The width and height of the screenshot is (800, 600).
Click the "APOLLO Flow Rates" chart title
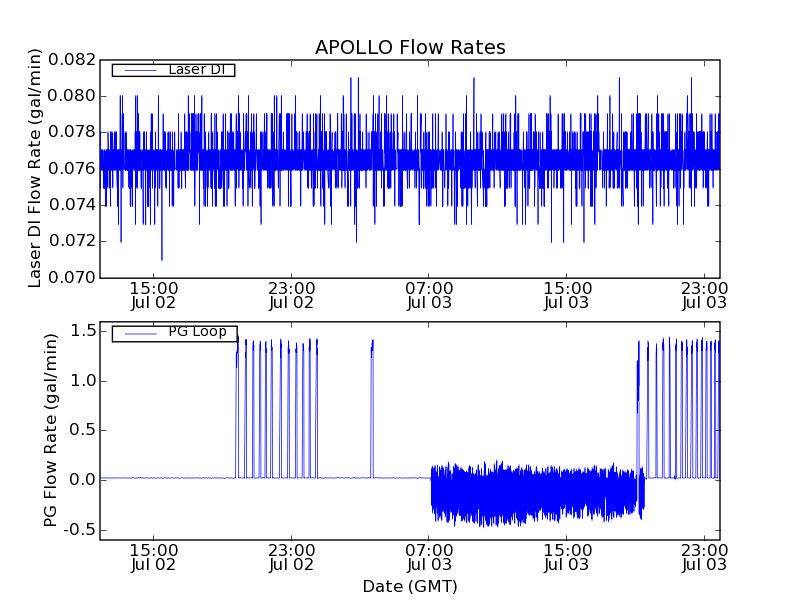[x=410, y=47]
